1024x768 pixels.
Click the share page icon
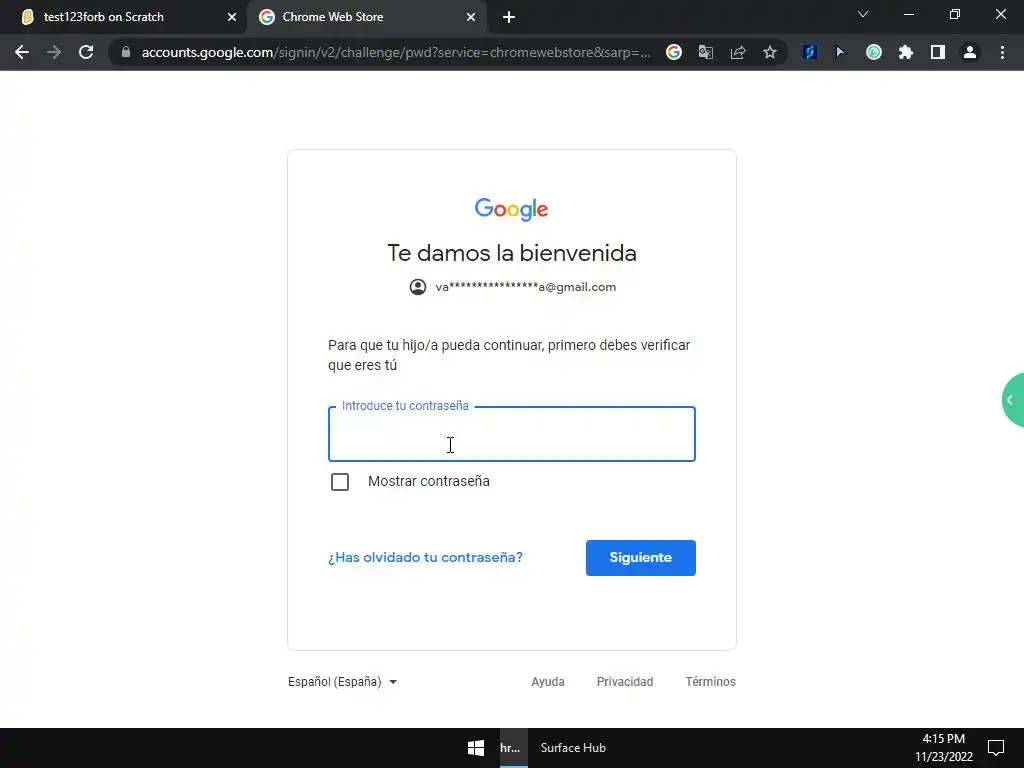[738, 52]
